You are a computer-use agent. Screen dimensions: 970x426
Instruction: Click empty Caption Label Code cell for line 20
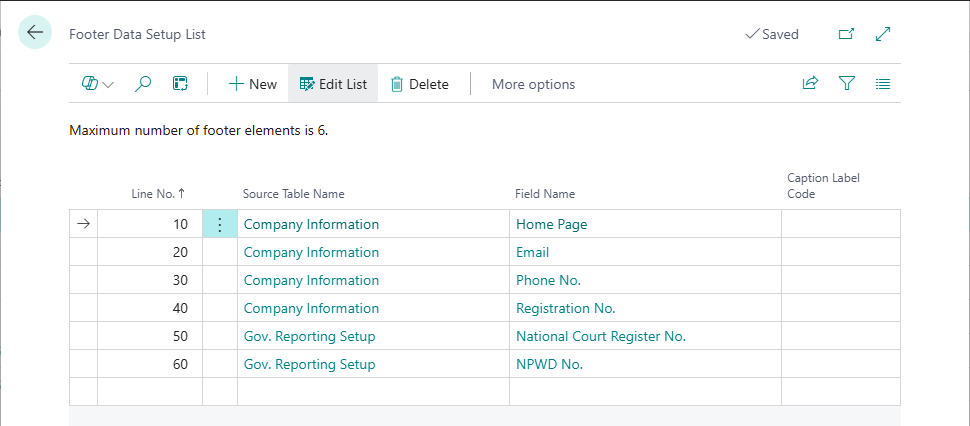click(x=840, y=252)
